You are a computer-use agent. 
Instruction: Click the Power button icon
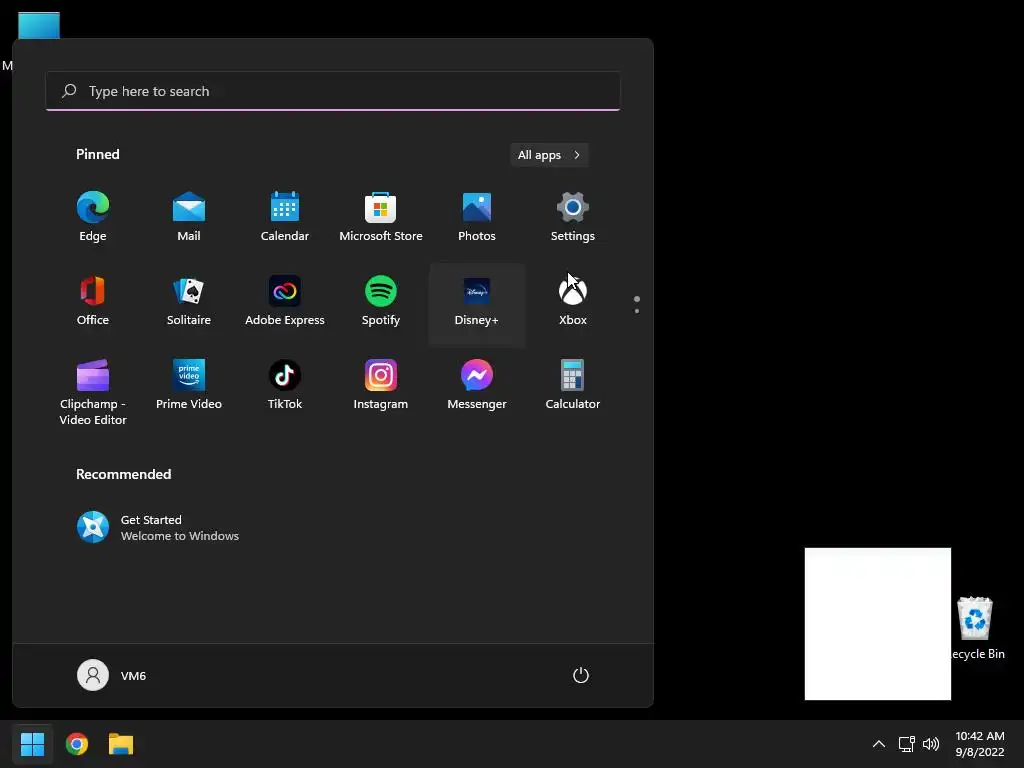pyautogui.click(x=581, y=675)
